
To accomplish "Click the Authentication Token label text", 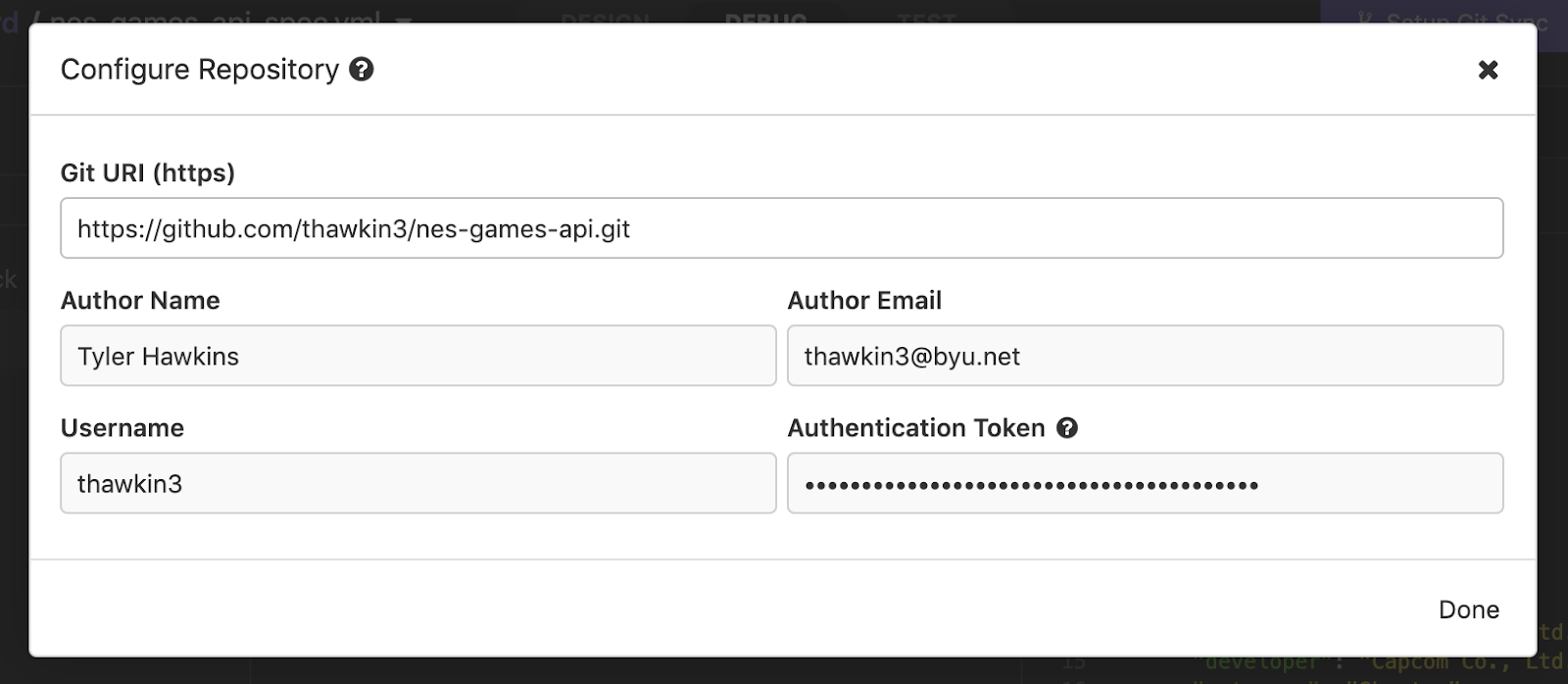I will [x=916, y=428].
